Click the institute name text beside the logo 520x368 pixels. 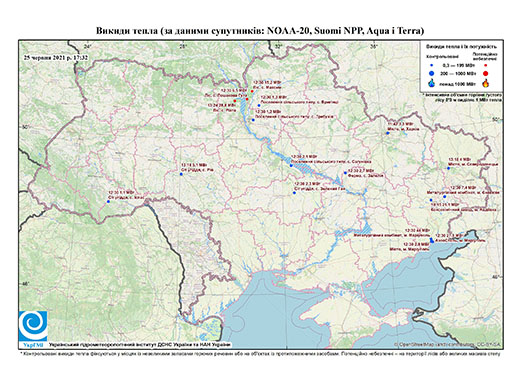pos(140,345)
